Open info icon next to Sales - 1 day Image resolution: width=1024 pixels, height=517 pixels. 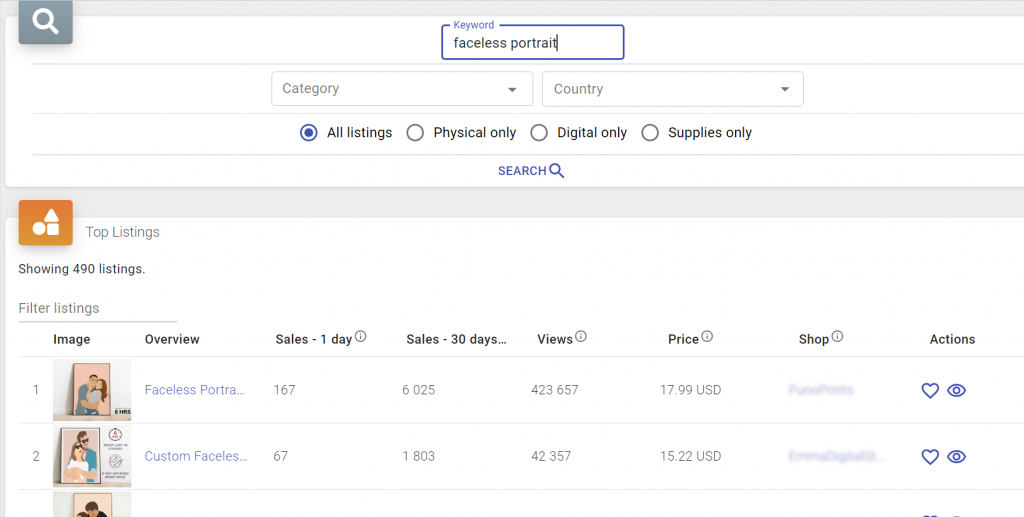(x=360, y=337)
